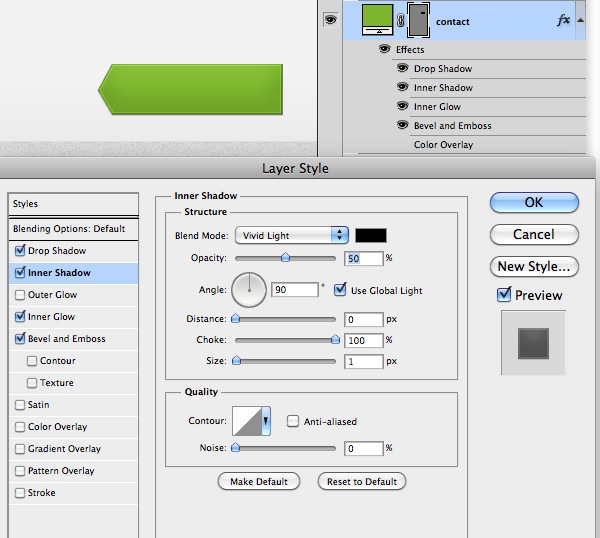Confirm the layer style with OK
This screenshot has width=600, height=538.
534,202
